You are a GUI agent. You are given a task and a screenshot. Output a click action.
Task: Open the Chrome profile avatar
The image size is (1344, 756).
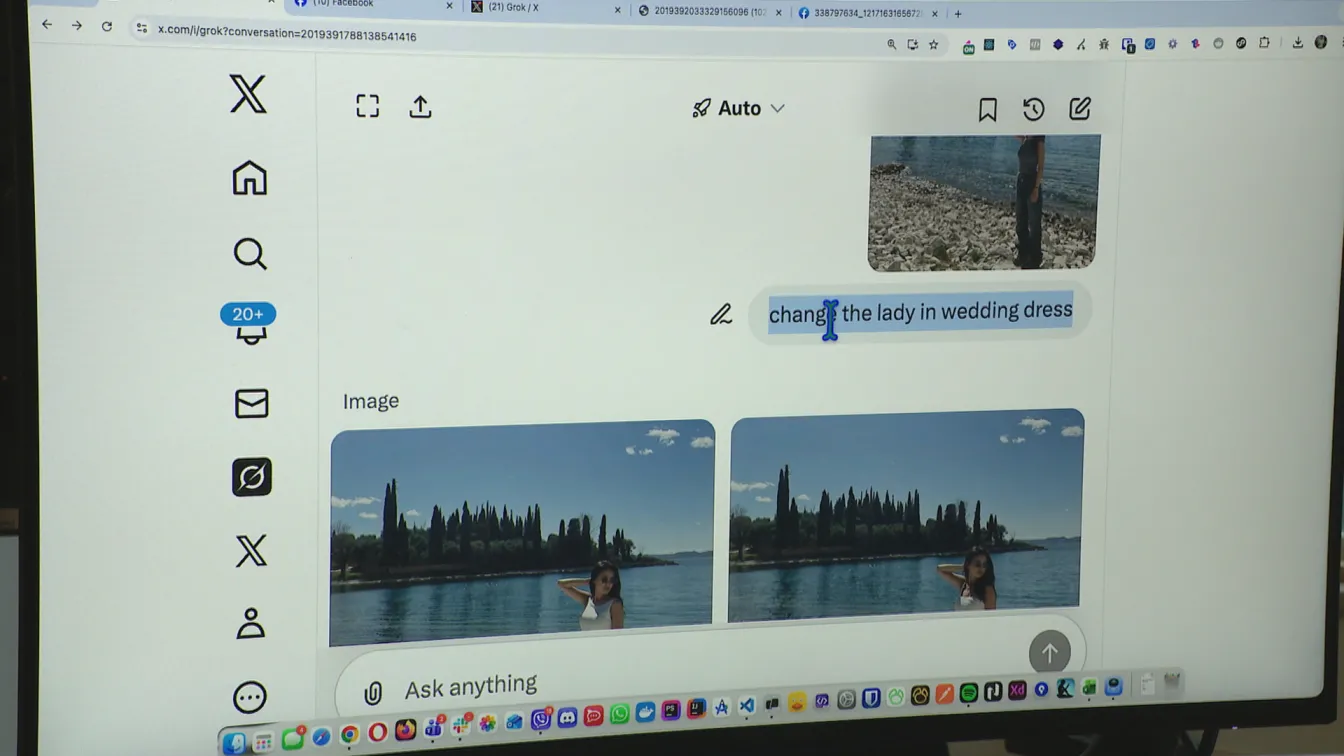tap(1322, 42)
